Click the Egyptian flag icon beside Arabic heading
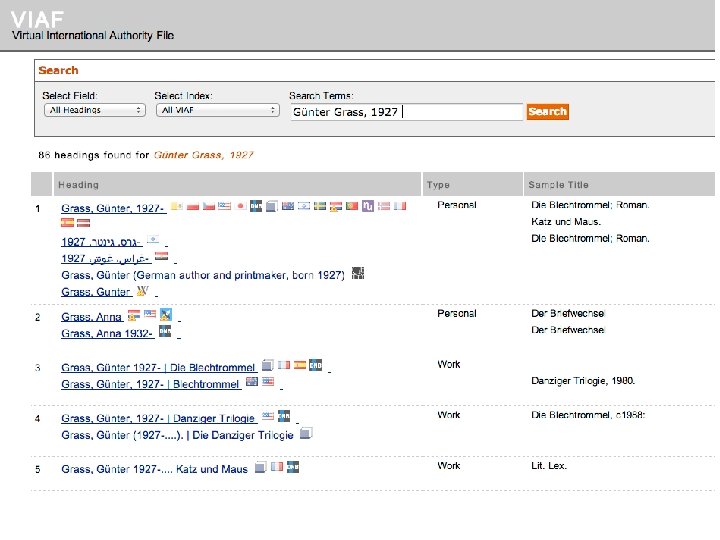Image resolution: width=720 pixels, height=540 pixels. click(162, 256)
